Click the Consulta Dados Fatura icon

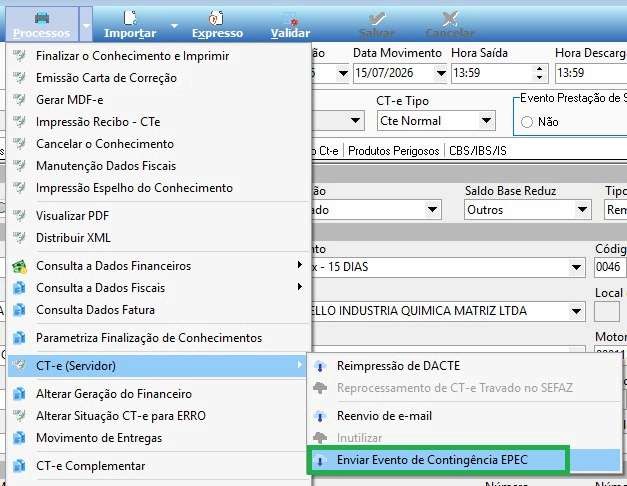[19, 310]
